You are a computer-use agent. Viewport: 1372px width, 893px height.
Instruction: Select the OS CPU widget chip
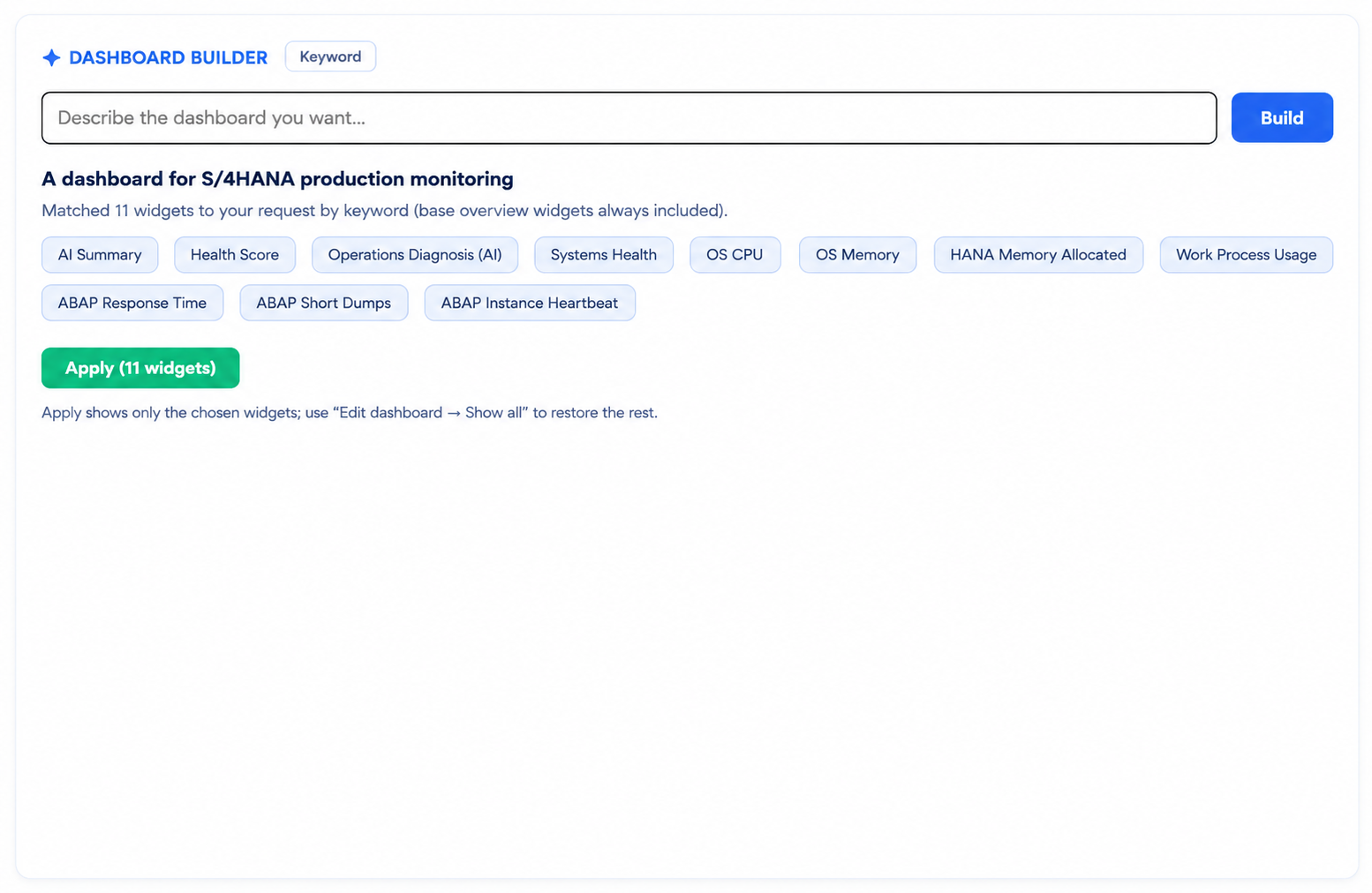point(735,255)
